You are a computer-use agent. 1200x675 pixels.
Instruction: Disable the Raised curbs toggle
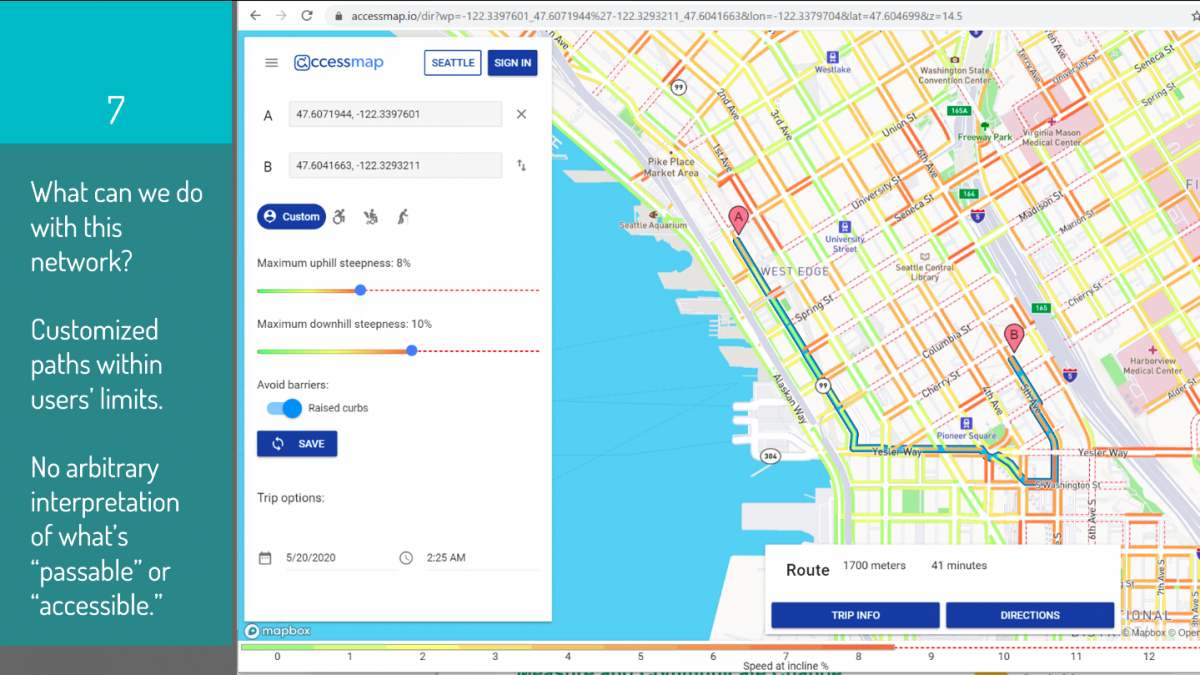[281, 409]
